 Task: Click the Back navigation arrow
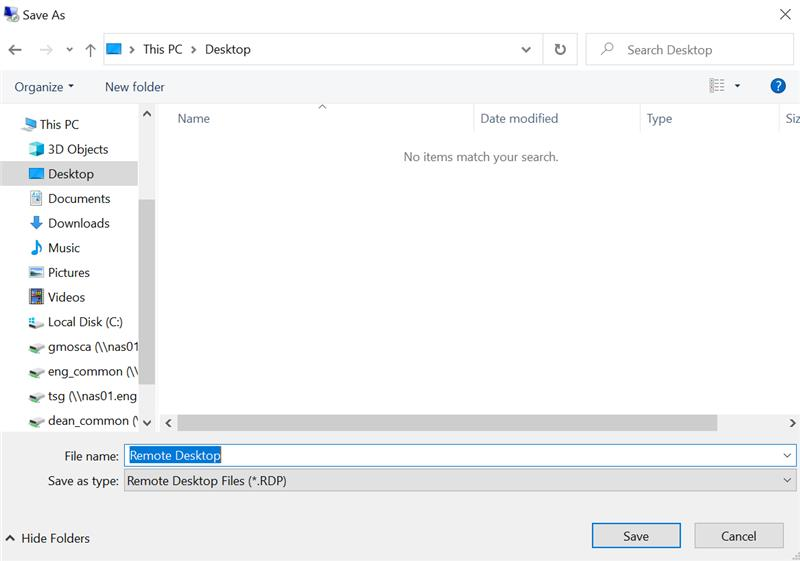pyautogui.click(x=15, y=50)
